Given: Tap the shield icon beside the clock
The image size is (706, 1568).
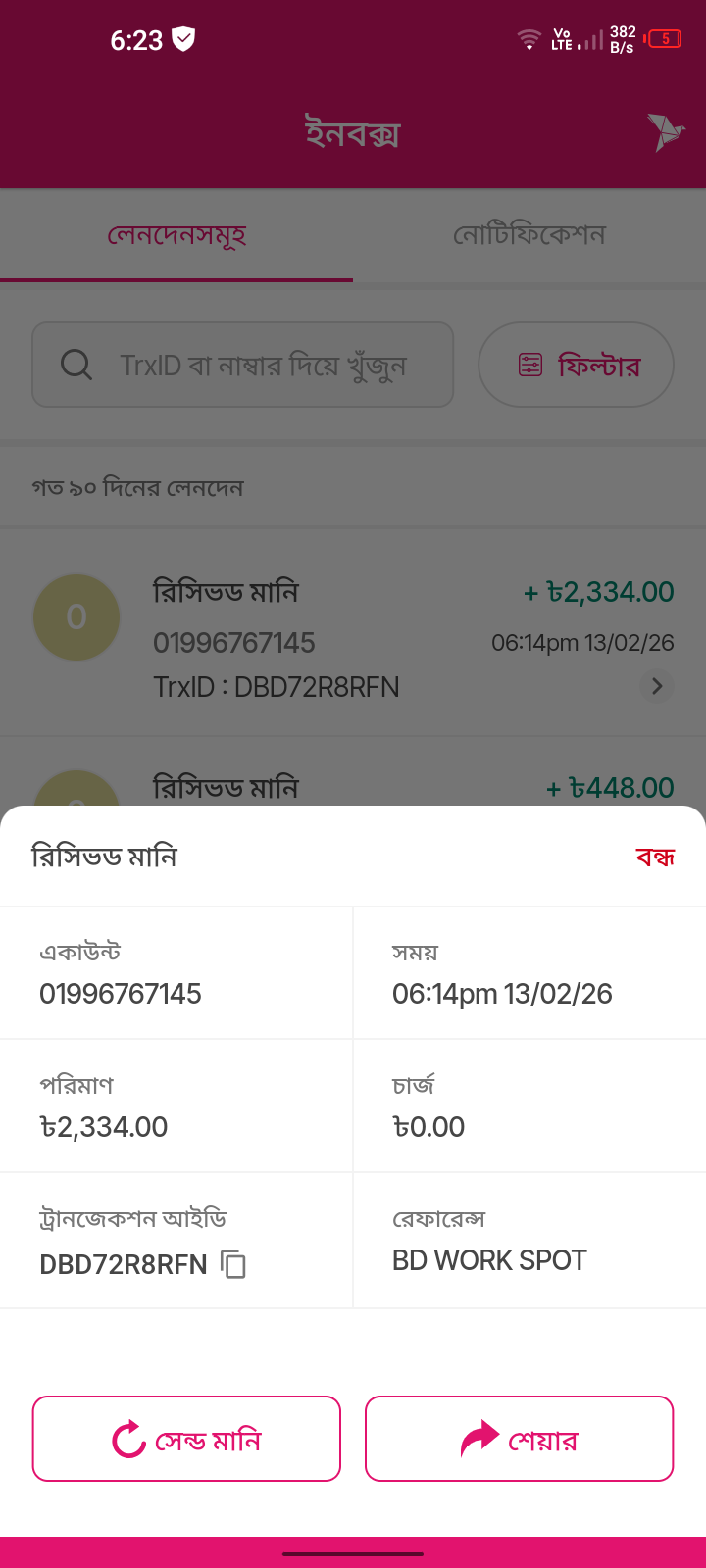Looking at the screenshot, I should 183,39.
